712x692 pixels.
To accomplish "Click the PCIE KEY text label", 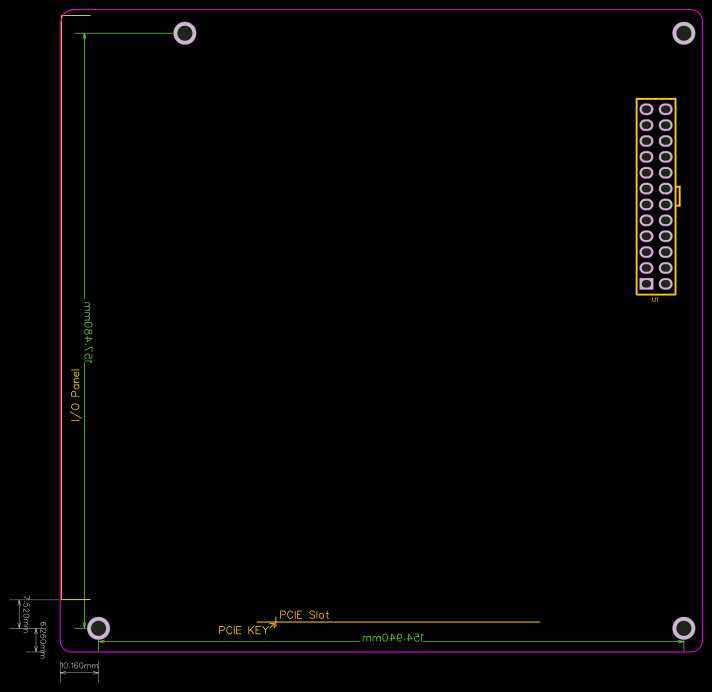I will point(242,631).
